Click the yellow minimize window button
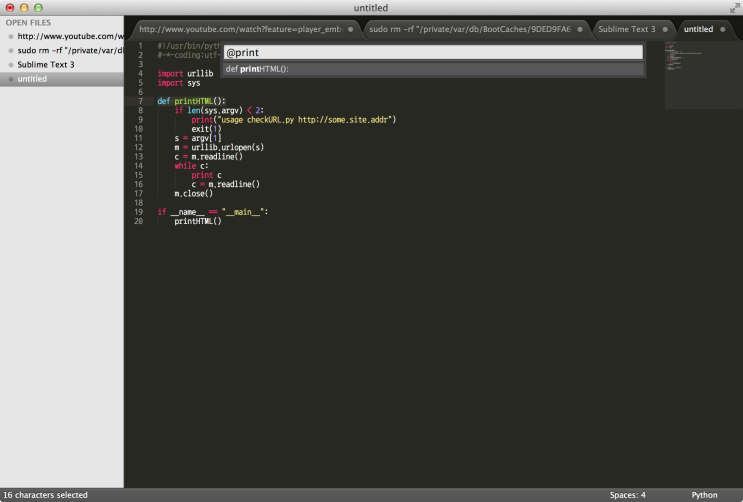 pyautogui.click(x=24, y=8)
